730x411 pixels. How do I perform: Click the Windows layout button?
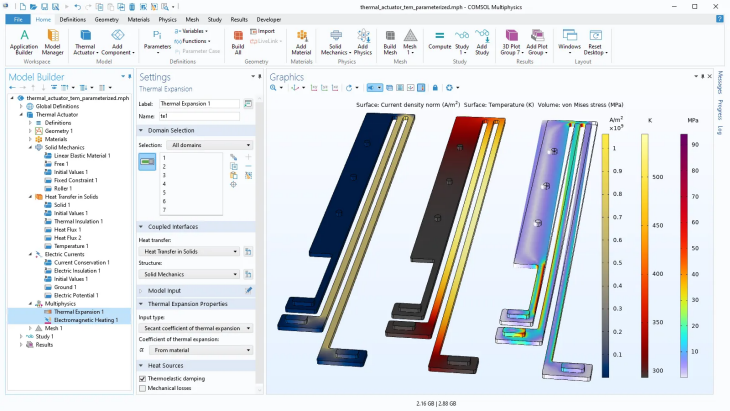(569, 42)
